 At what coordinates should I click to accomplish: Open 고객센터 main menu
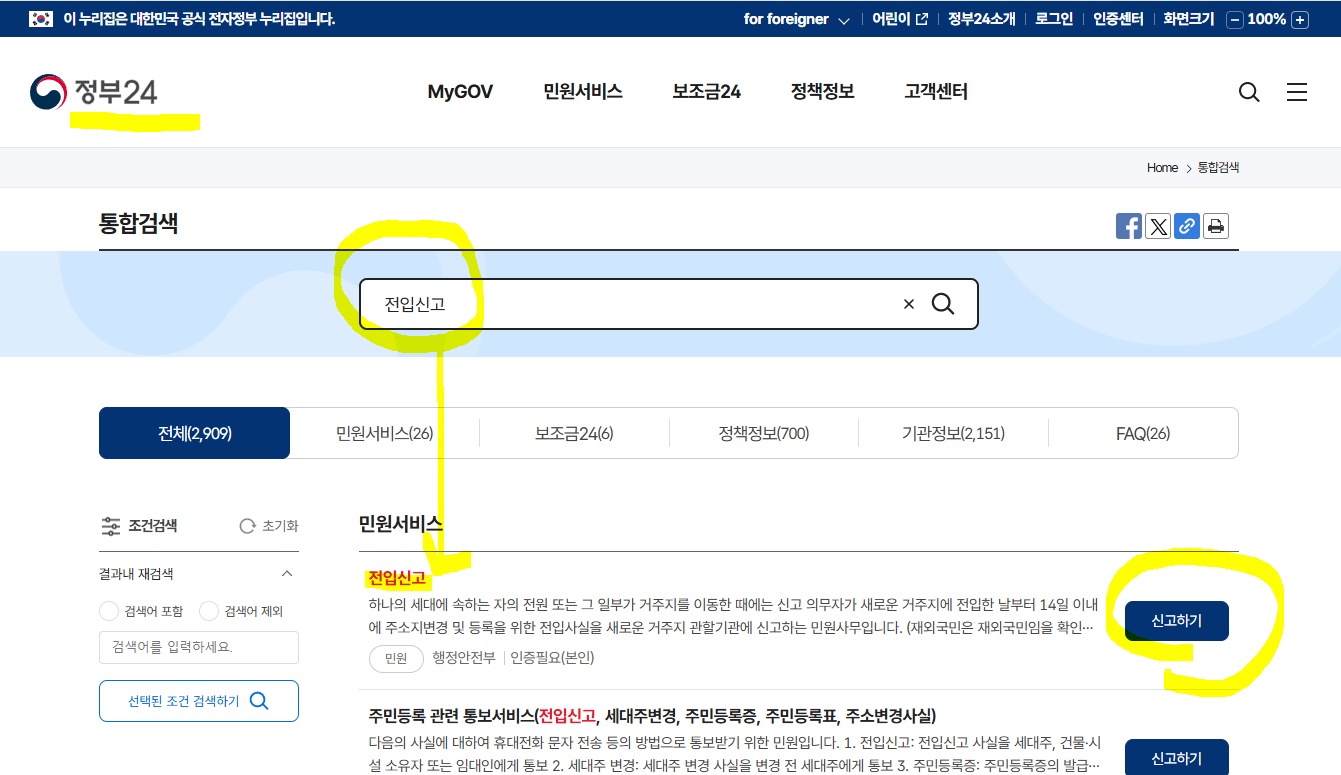[x=936, y=92]
